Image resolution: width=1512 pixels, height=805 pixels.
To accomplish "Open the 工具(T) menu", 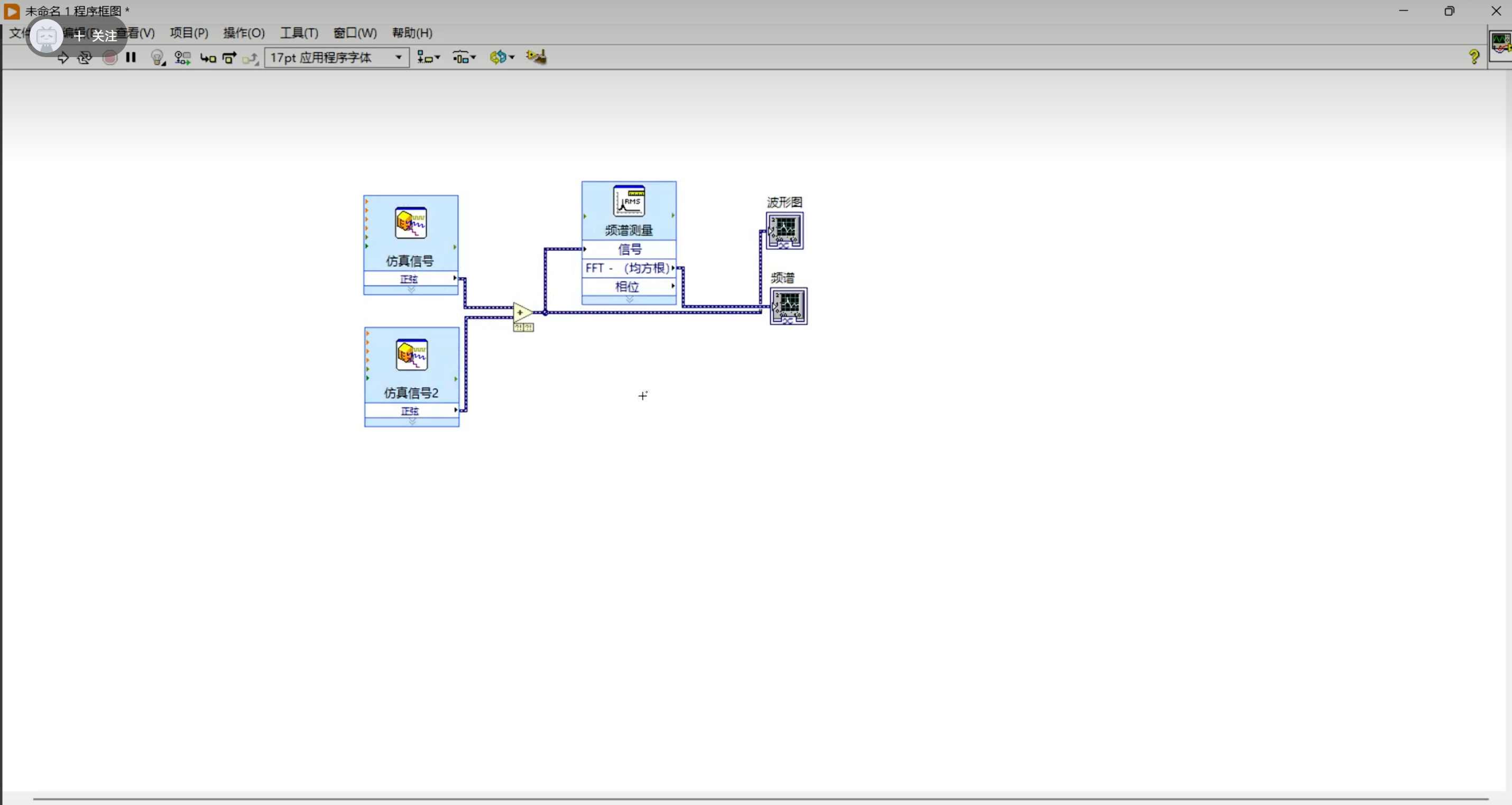I will (x=299, y=33).
